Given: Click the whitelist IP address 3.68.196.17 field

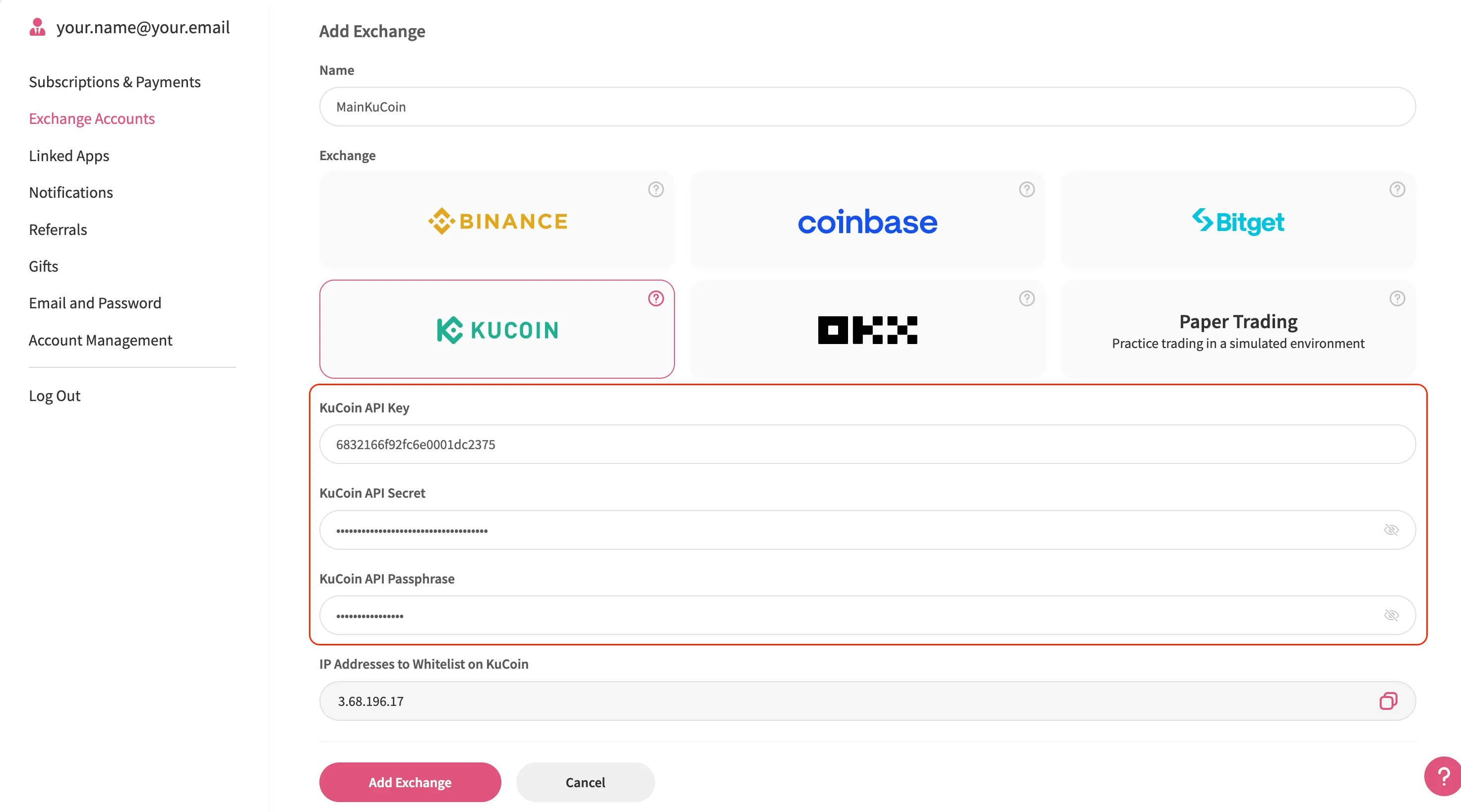Looking at the screenshot, I should coord(867,701).
